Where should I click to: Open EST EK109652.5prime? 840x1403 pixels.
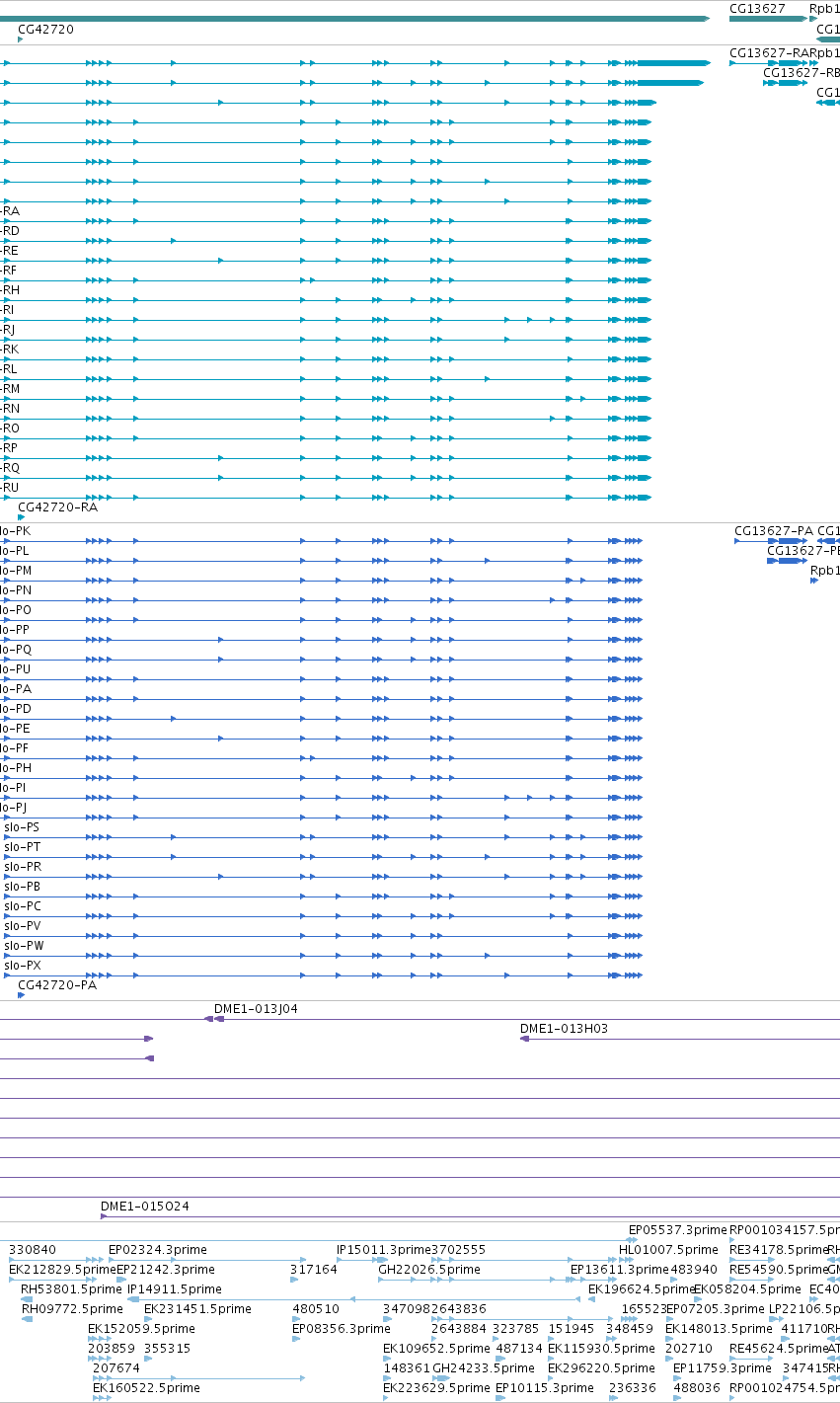pyautogui.click(x=436, y=1349)
